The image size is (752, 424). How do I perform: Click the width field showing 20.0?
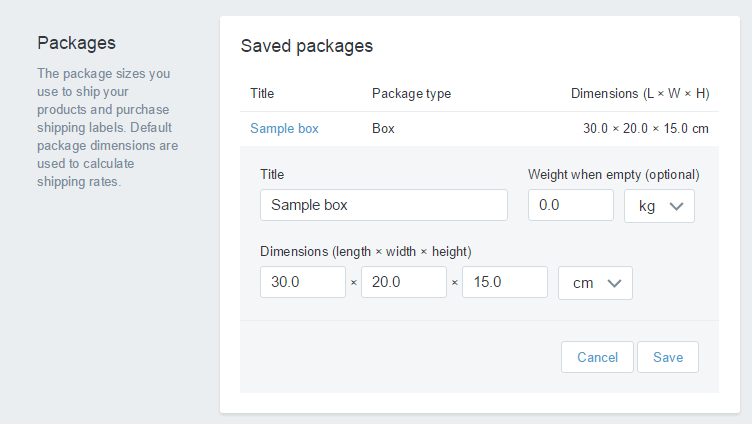(x=403, y=282)
